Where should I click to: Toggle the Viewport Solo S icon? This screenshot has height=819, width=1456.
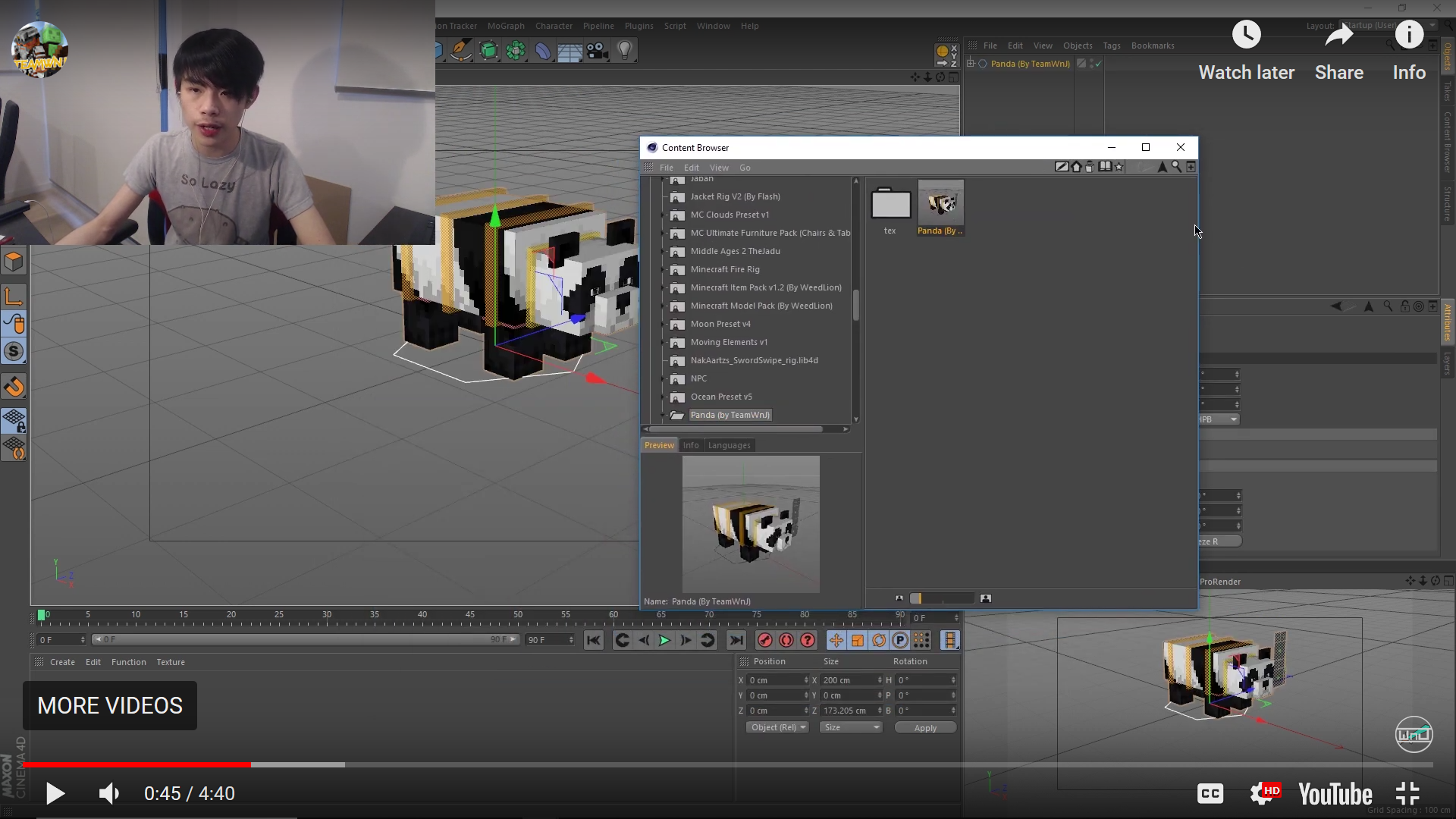14,351
